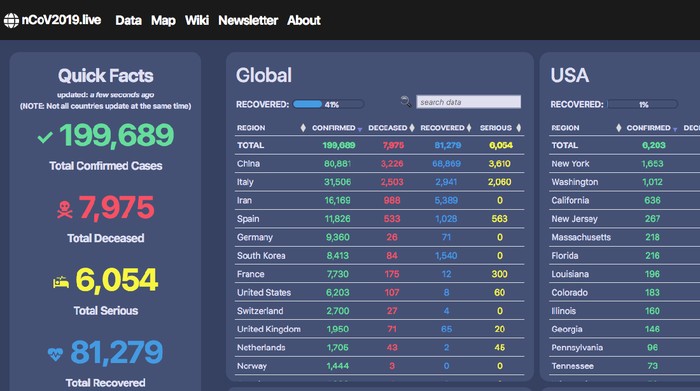Sort Global table by Serious column
This screenshot has height=391, width=700.
click(500, 128)
